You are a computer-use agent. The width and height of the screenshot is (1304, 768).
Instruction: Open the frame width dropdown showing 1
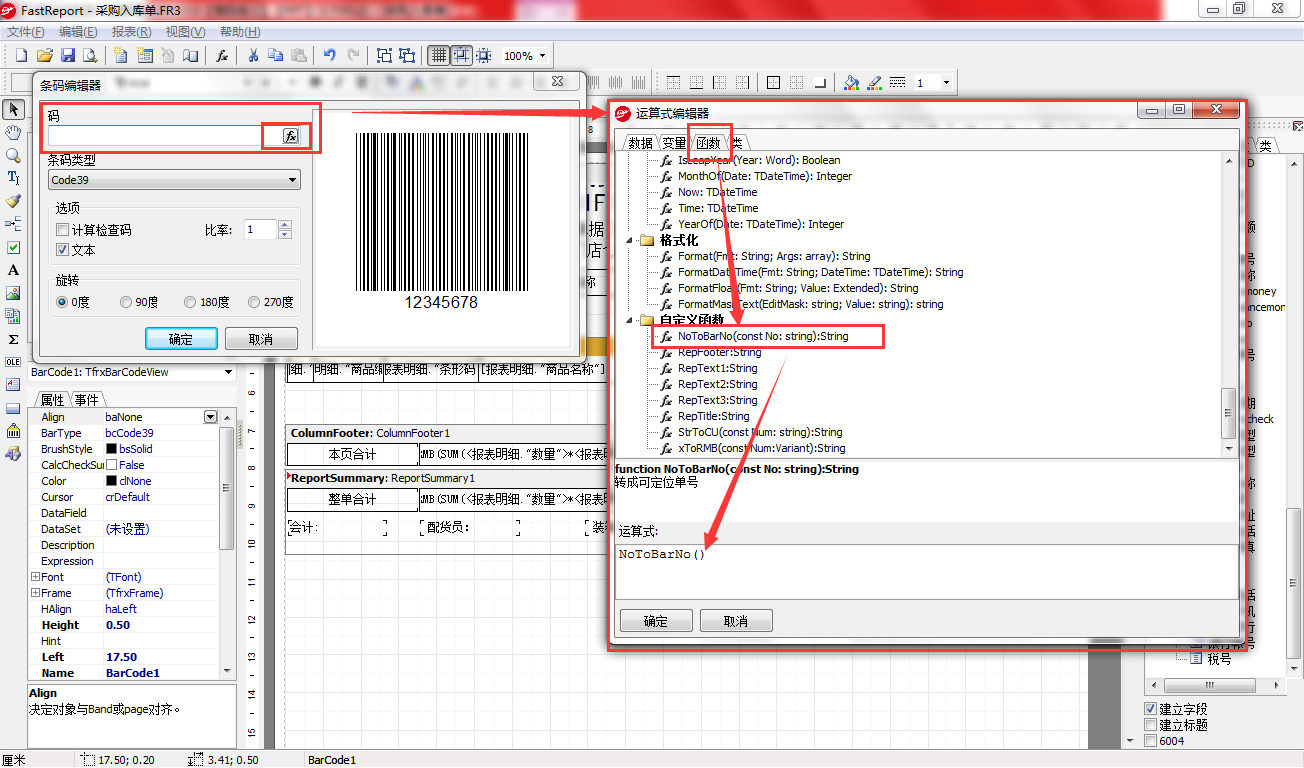[946, 83]
